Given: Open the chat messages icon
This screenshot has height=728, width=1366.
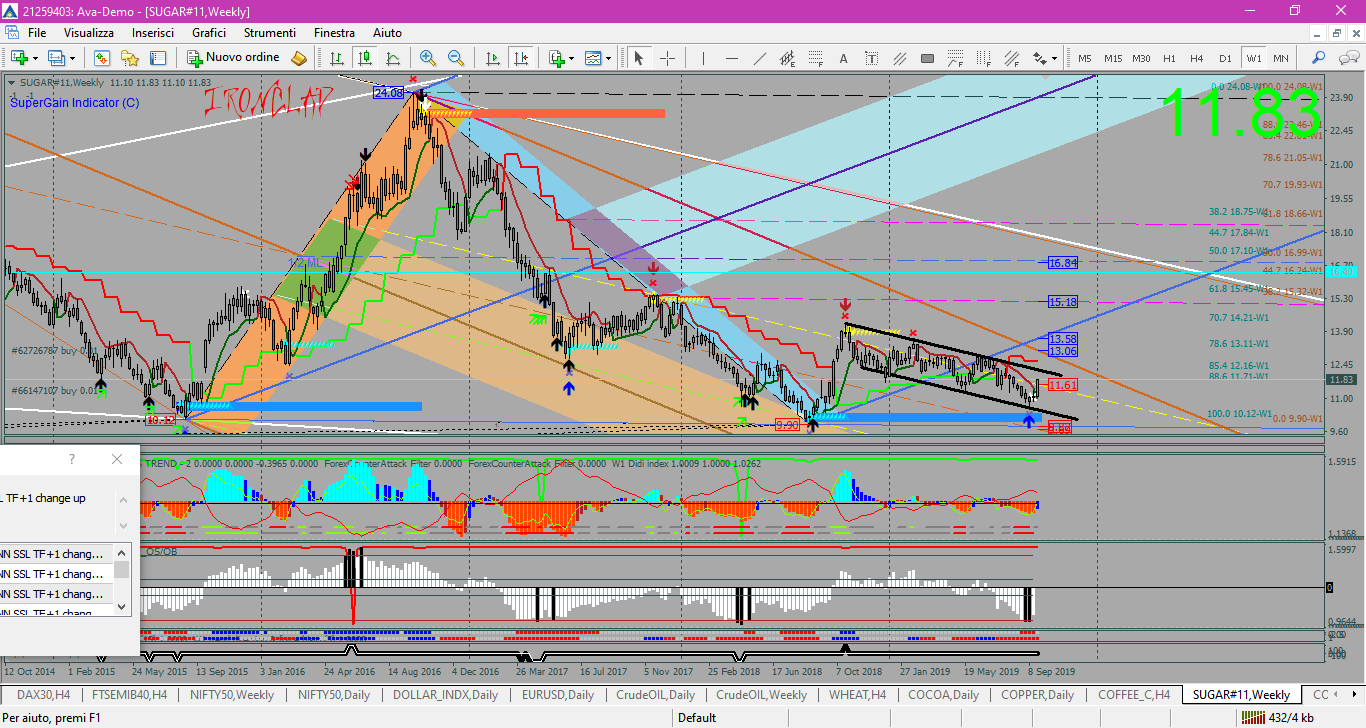Looking at the screenshot, I should click(1347, 58).
